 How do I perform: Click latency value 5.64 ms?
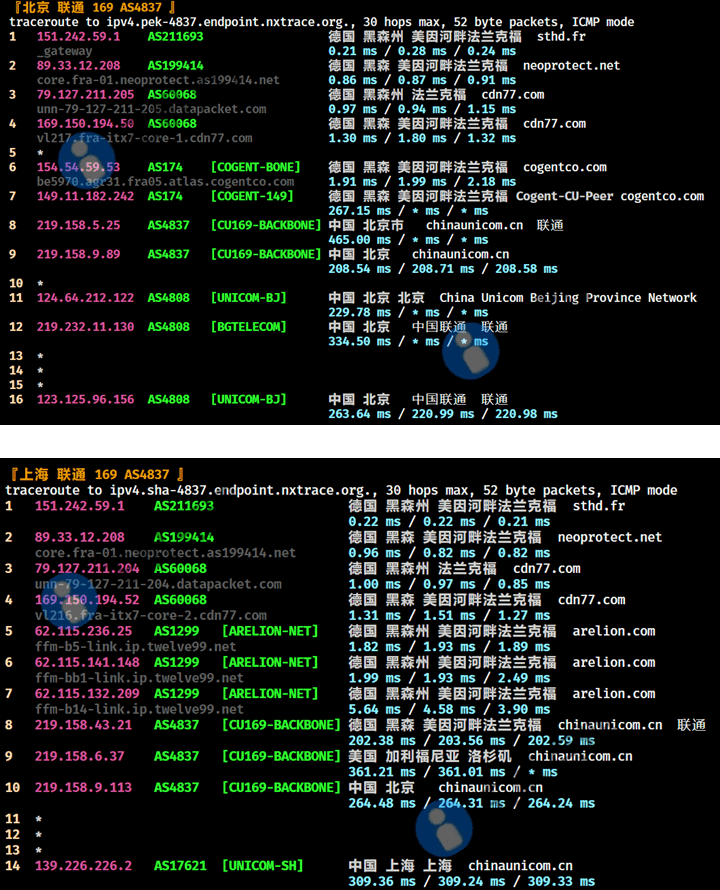point(375,710)
